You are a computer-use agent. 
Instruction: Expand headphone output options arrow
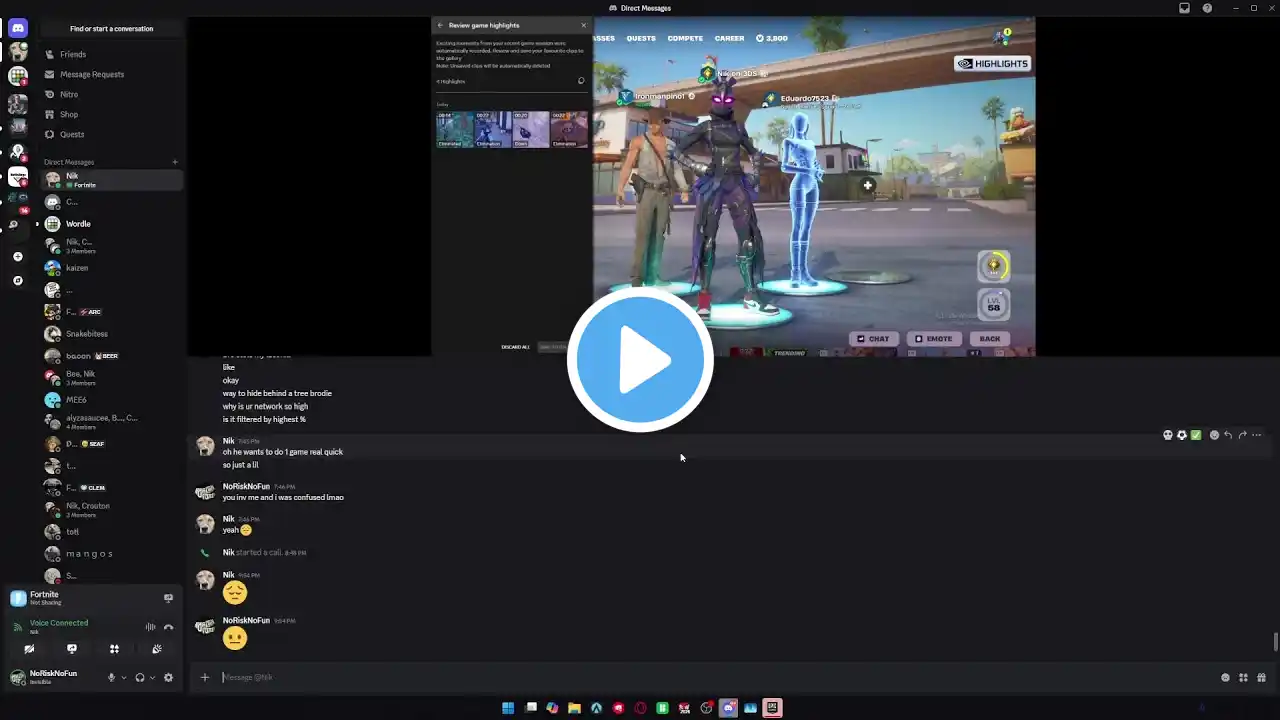click(x=152, y=677)
